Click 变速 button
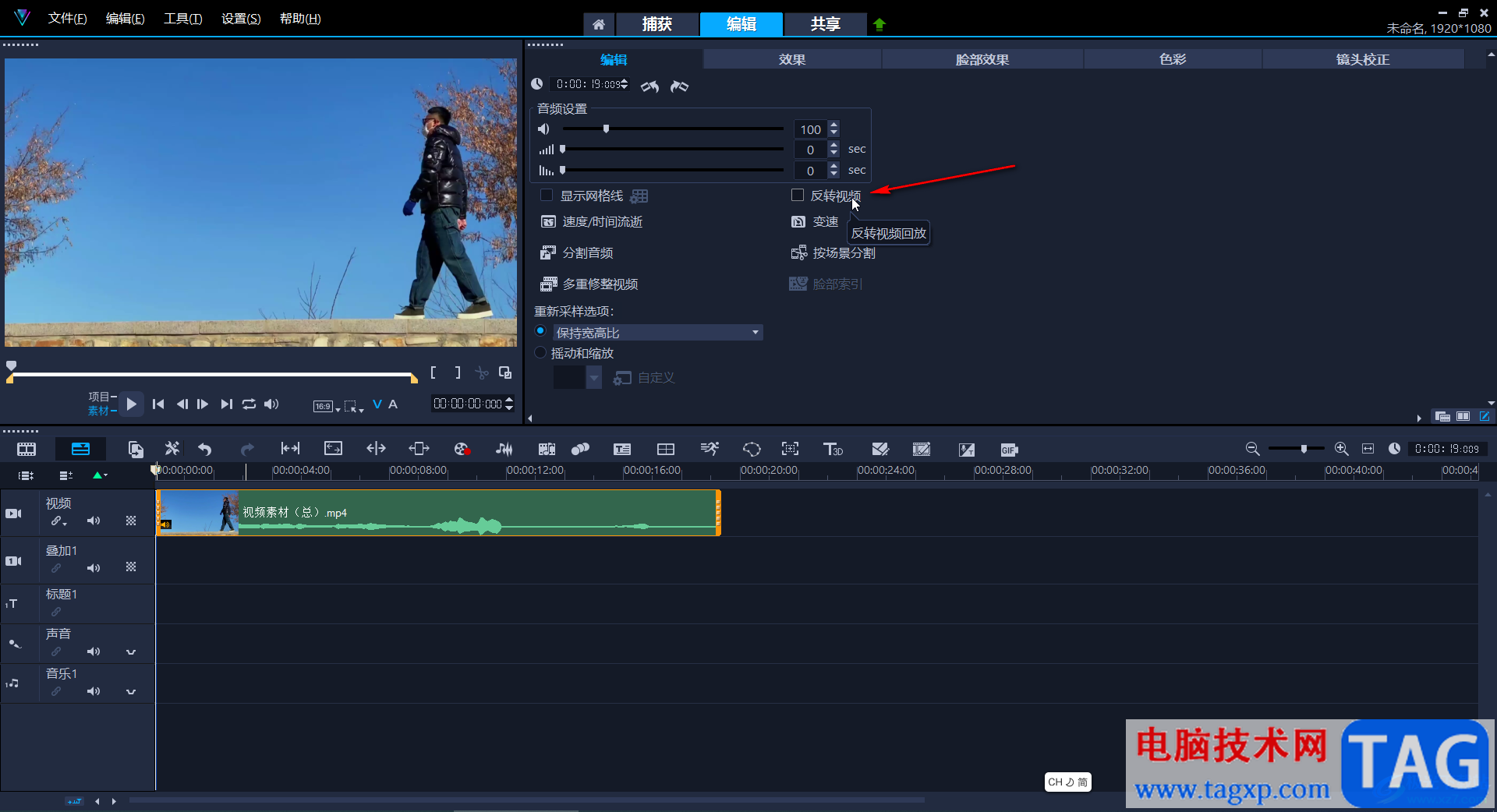Viewport: 1497px width, 812px height. pyautogui.click(x=815, y=222)
